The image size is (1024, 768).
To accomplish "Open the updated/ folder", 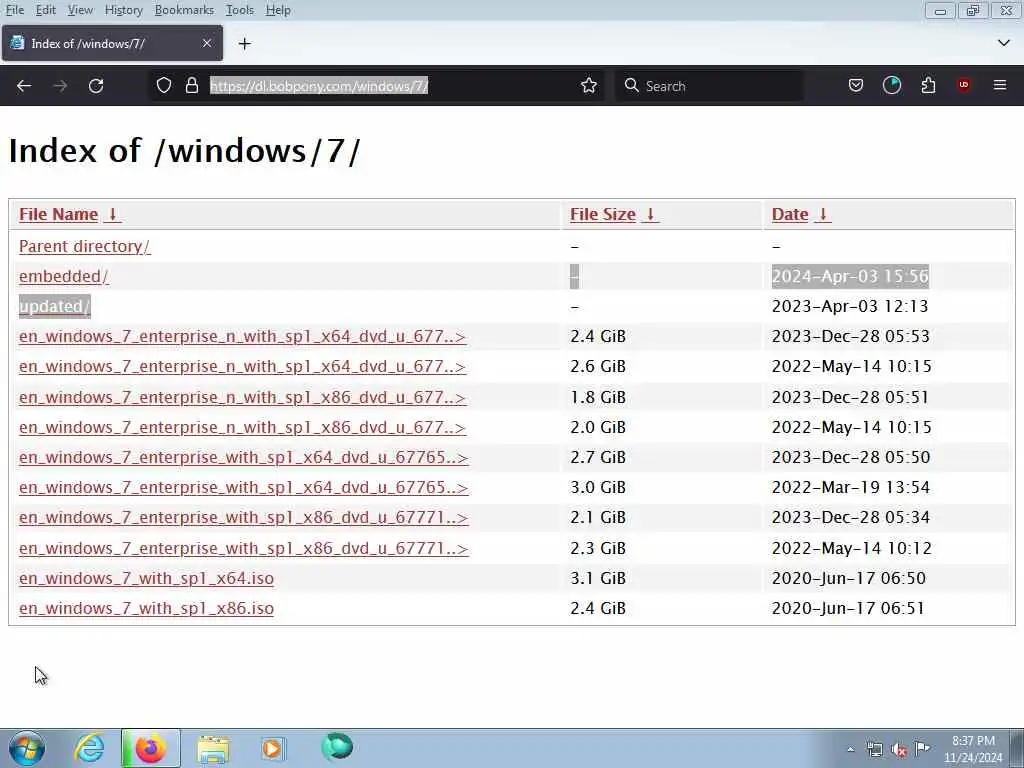I will tap(54, 306).
